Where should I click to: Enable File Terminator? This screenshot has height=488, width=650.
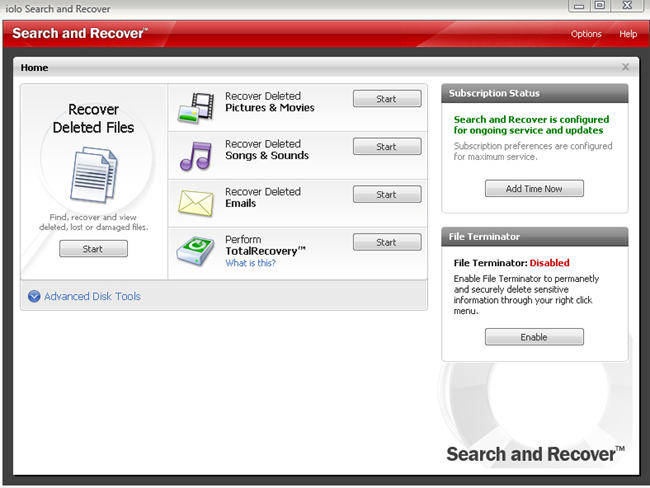pos(534,337)
